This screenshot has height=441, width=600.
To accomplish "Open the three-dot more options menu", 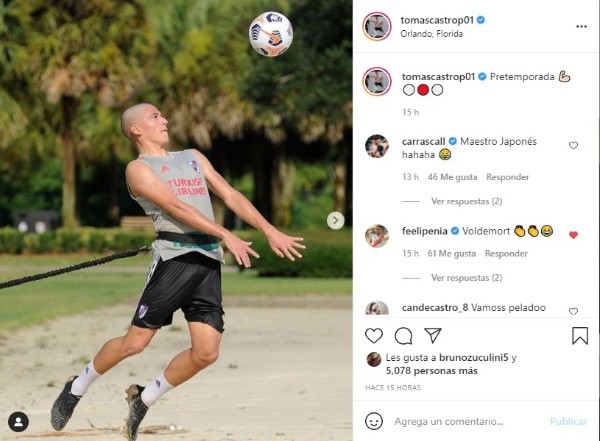I will (581, 26).
